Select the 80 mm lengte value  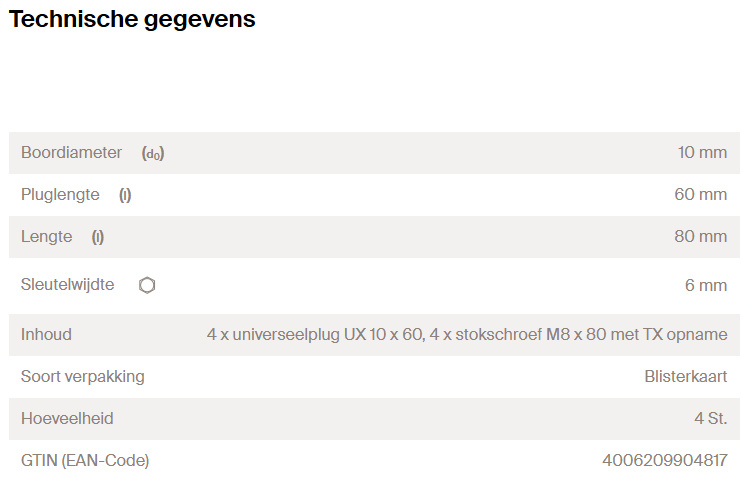701,236
